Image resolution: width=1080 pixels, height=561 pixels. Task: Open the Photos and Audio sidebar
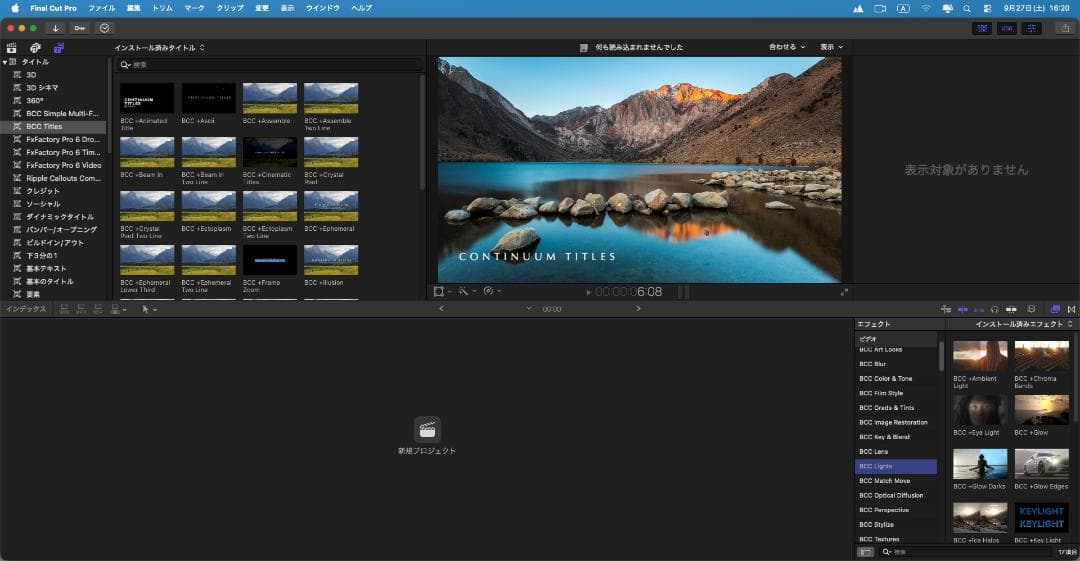(x=35, y=47)
